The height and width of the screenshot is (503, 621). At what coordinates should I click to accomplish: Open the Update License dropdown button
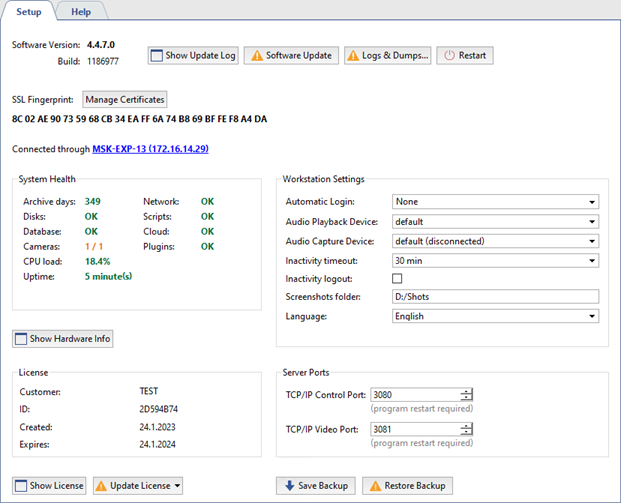pyautogui.click(x=138, y=485)
